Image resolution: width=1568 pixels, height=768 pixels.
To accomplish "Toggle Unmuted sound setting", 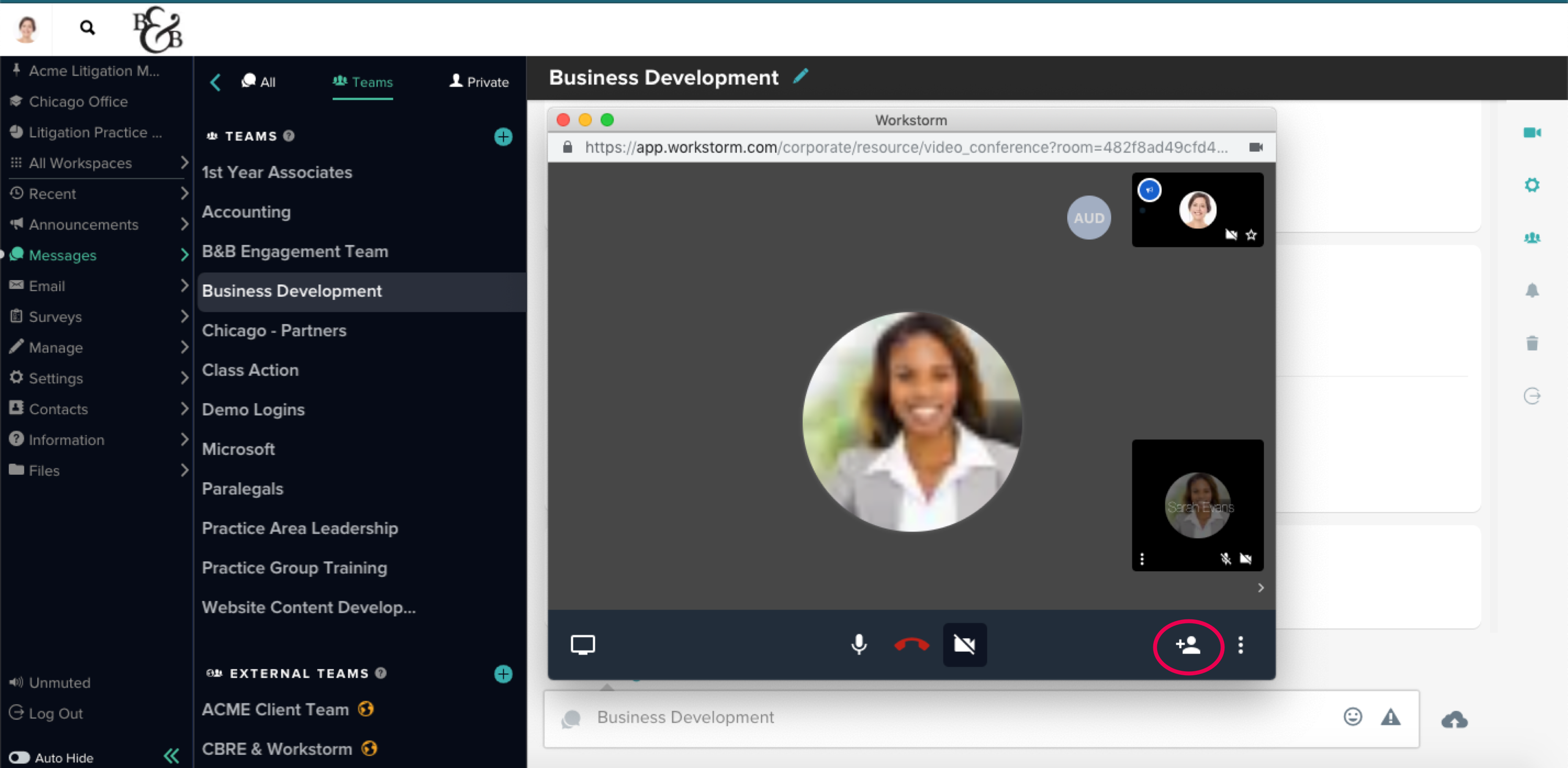I will tap(50, 682).
